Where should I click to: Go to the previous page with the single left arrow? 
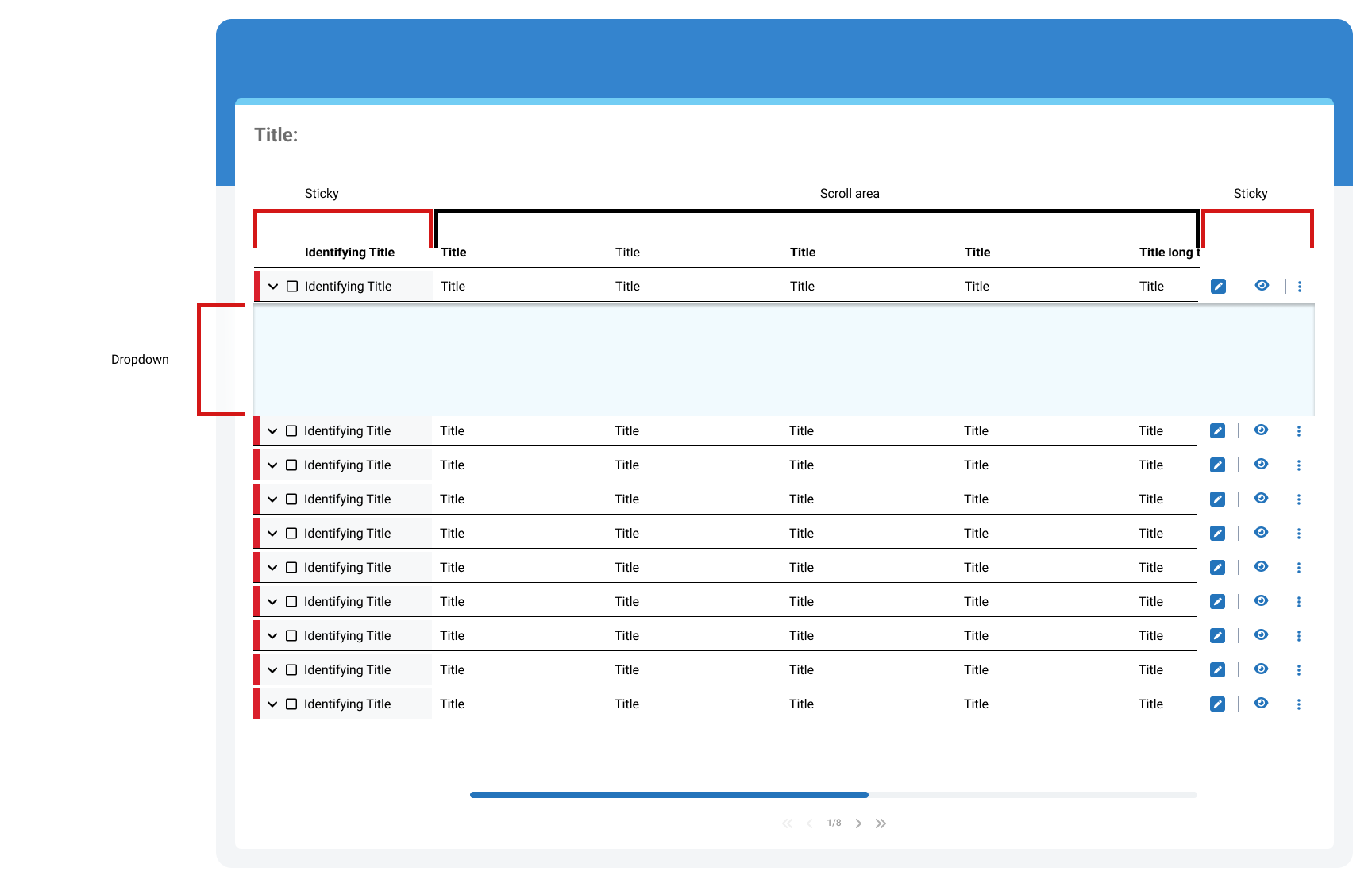pyautogui.click(x=809, y=823)
